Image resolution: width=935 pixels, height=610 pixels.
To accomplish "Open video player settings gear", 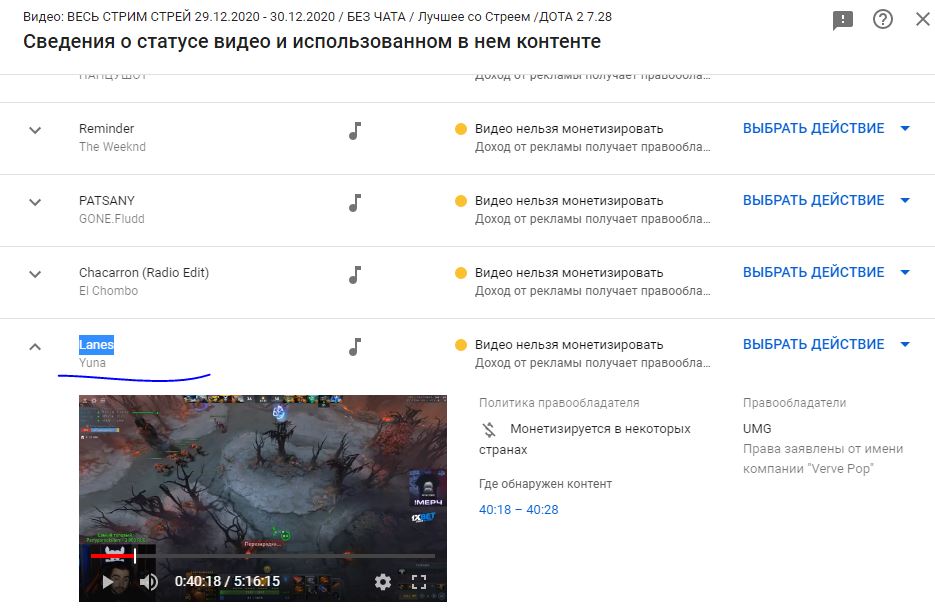I will 383,581.
